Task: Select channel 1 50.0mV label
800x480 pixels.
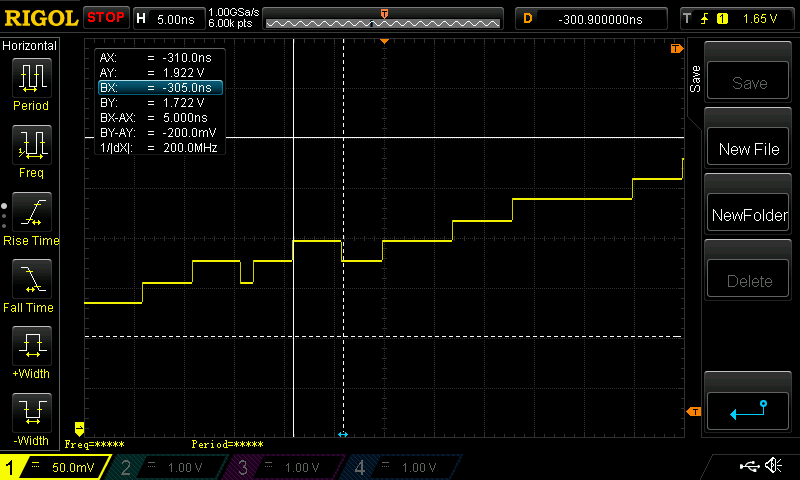Action: coord(73,467)
